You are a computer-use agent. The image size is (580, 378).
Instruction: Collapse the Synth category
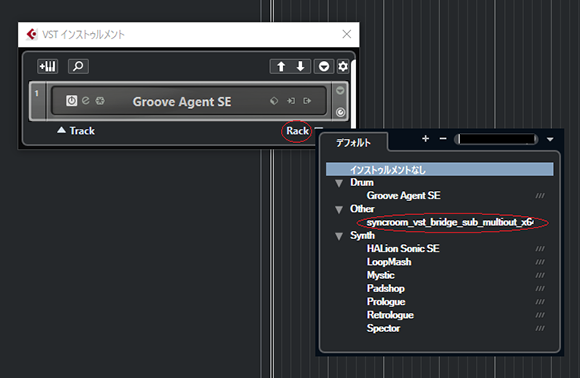339,236
